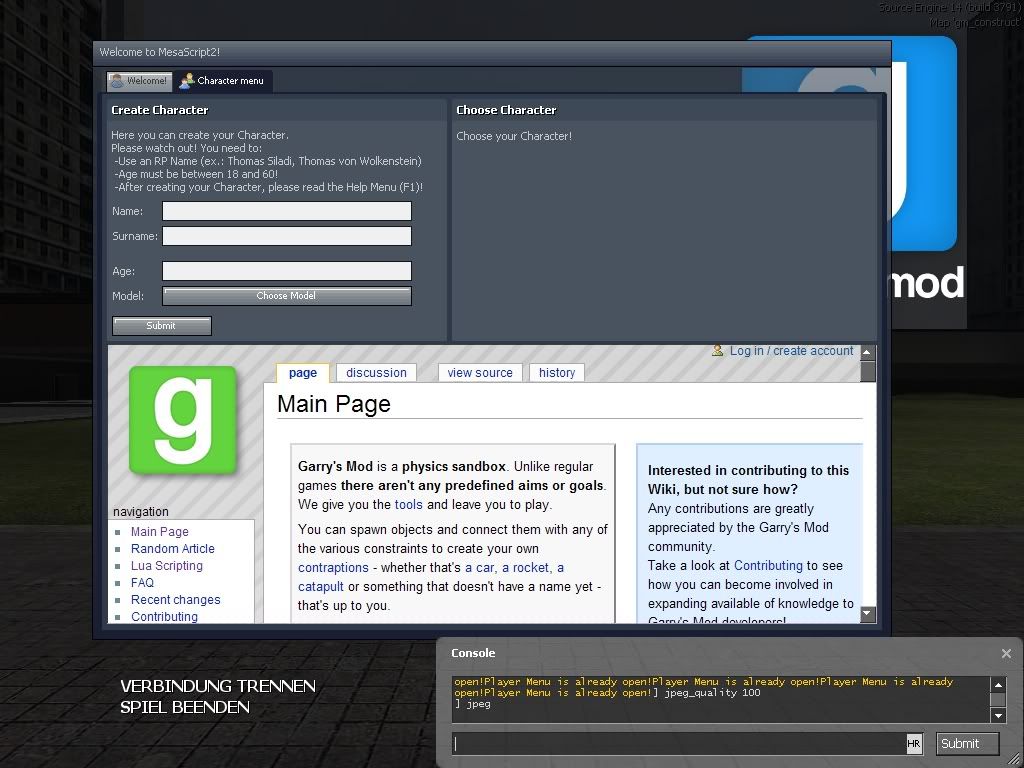Close the Console window
The width and height of the screenshot is (1024, 768).
1006,653
